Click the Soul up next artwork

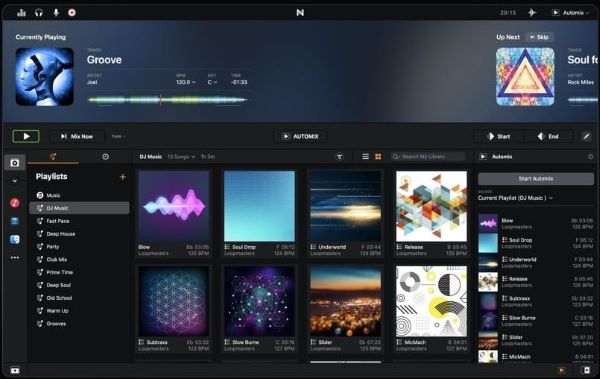pos(525,77)
